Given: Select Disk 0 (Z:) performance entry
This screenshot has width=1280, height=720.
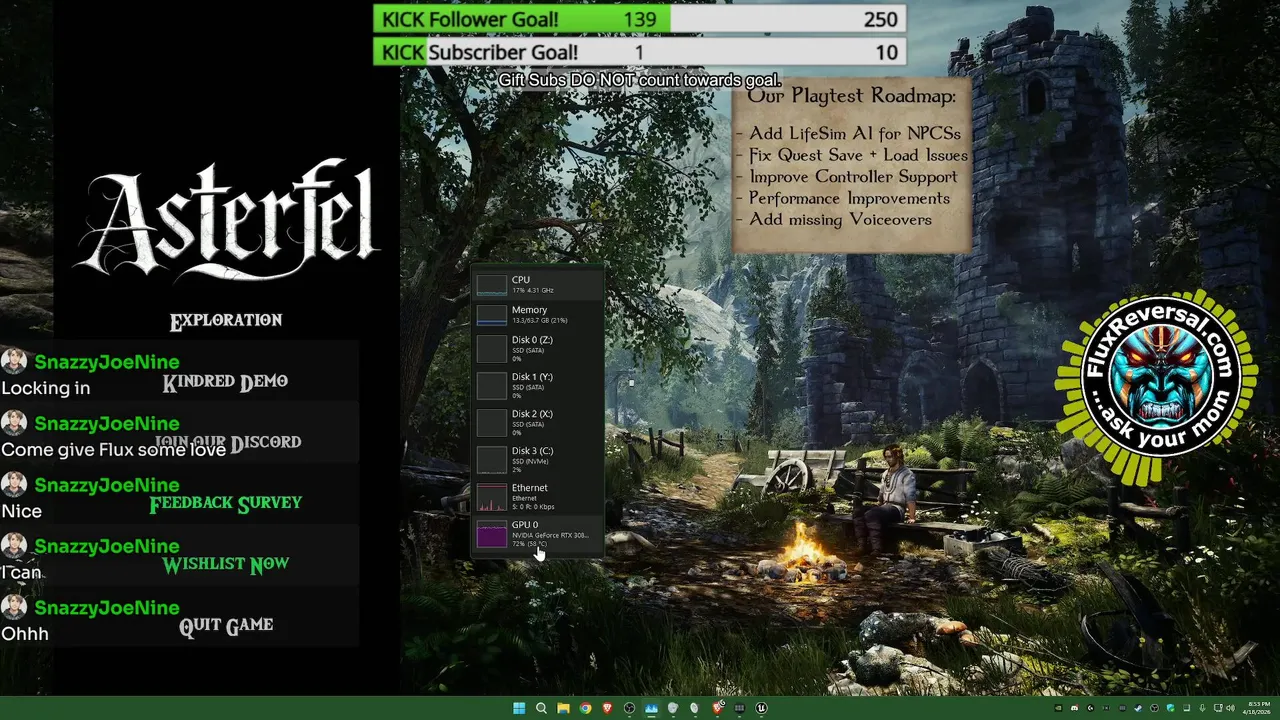Looking at the screenshot, I should click(539, 348).
